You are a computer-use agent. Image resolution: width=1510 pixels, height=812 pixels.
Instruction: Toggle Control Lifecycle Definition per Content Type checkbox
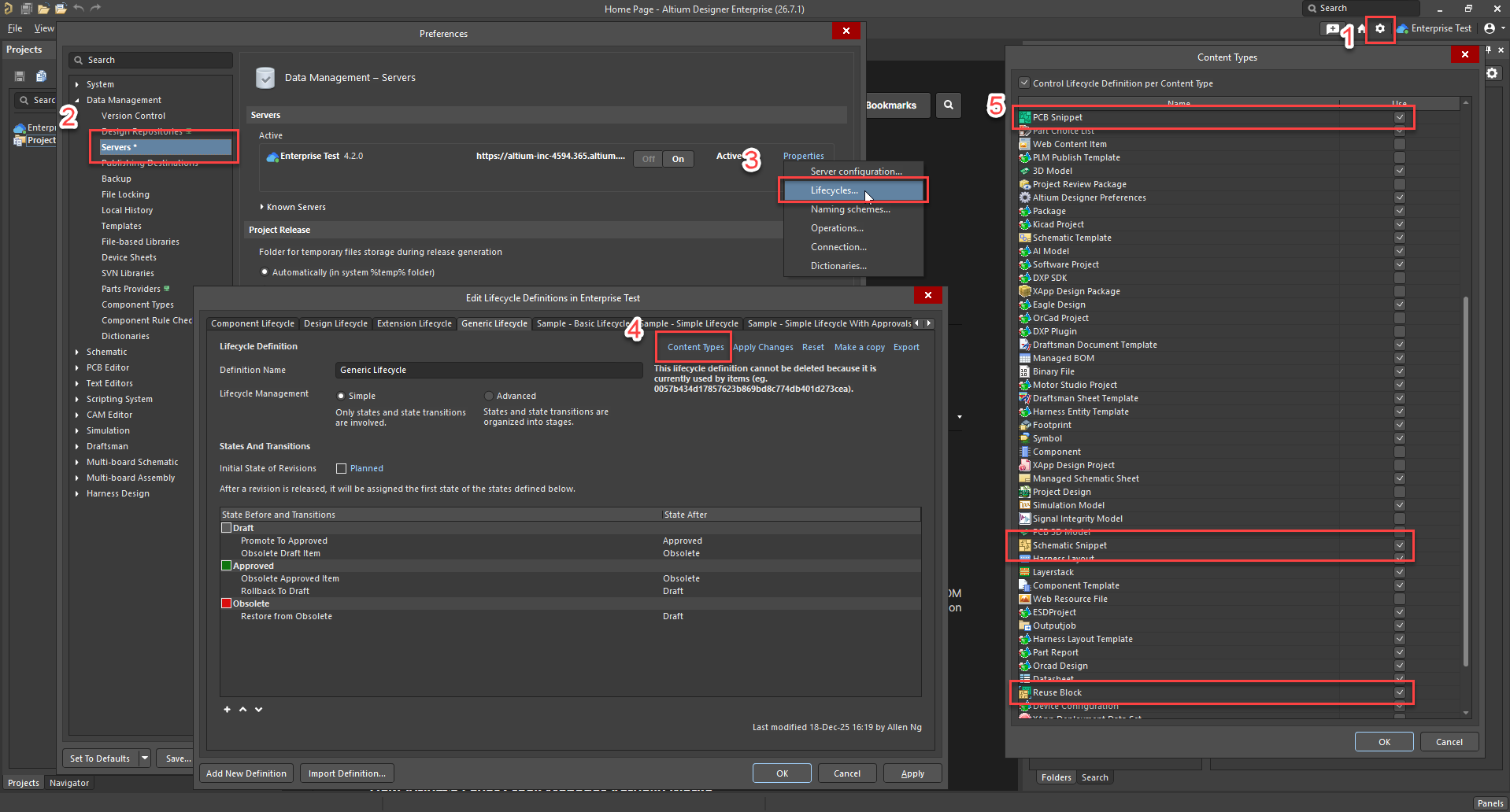(x=1024, y=83)
